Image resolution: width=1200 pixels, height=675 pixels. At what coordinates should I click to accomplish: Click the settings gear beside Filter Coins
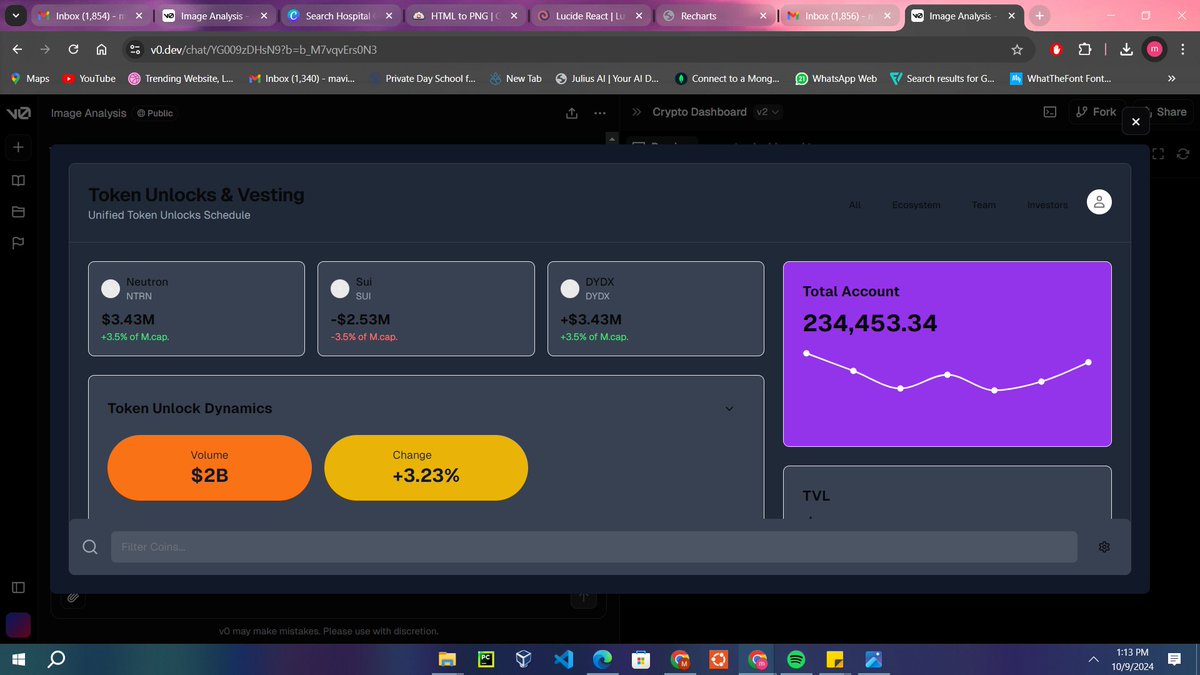point(1105,547)
